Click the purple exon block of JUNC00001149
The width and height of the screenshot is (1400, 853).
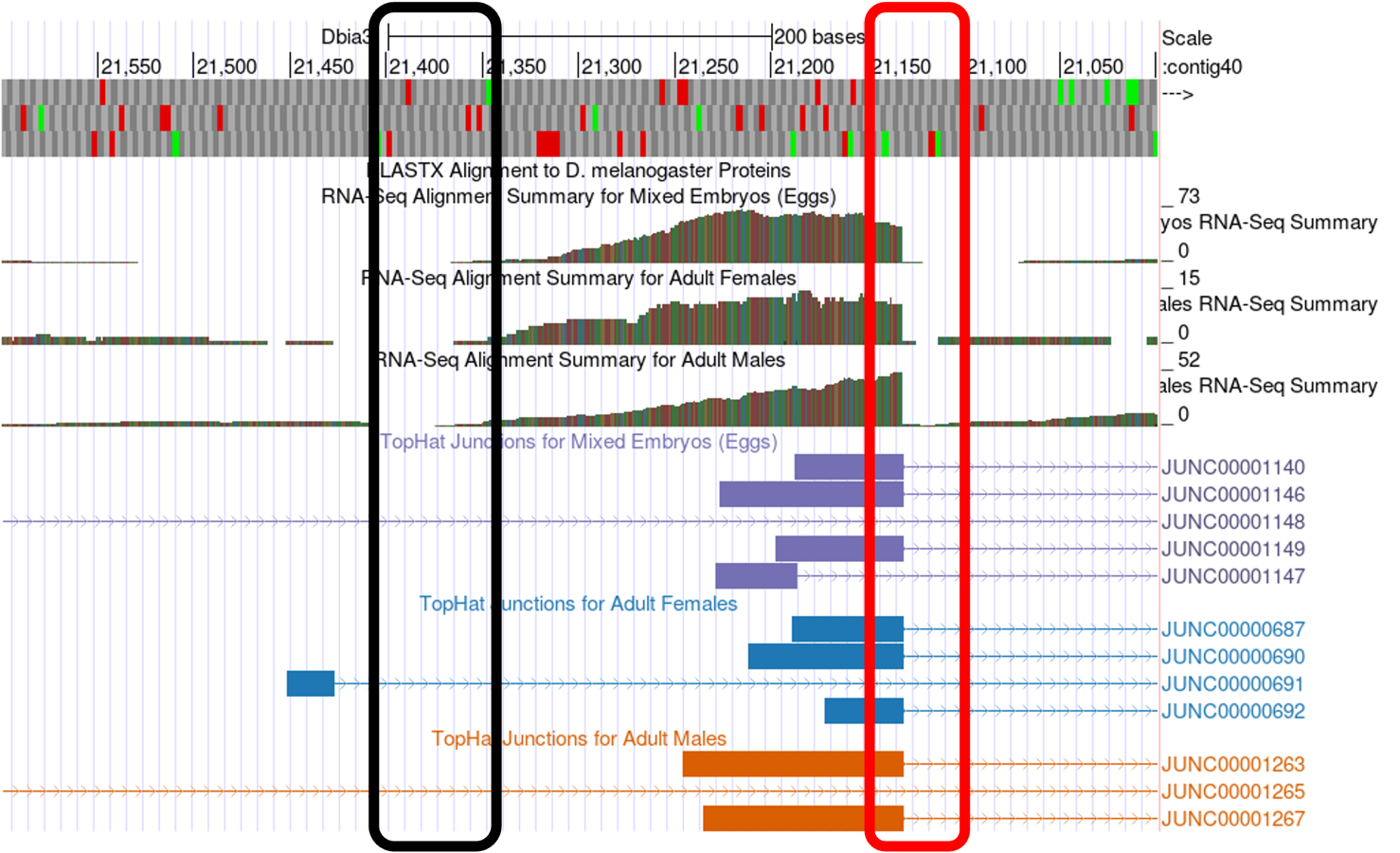[x=839, y=549]
